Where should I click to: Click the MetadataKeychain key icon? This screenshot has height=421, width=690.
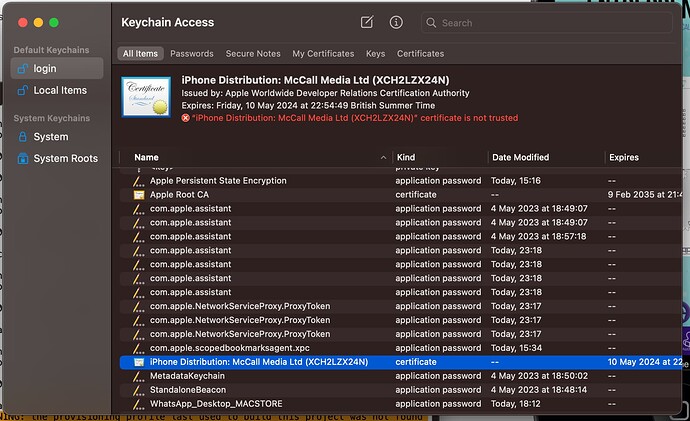[x=139, y=376]
